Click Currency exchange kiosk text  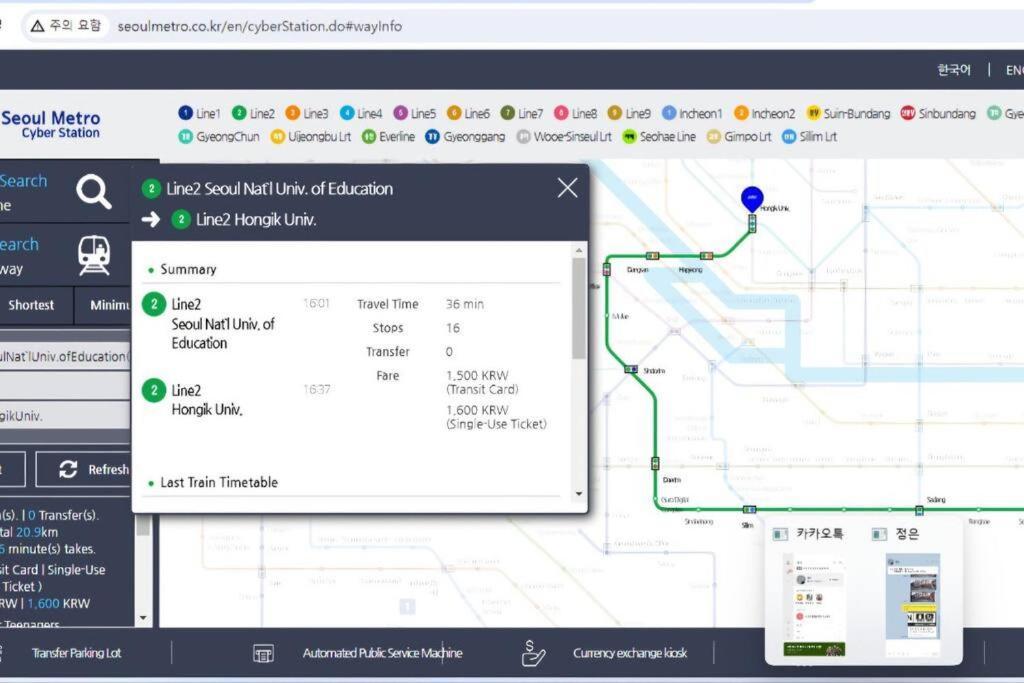click(630, 653)
